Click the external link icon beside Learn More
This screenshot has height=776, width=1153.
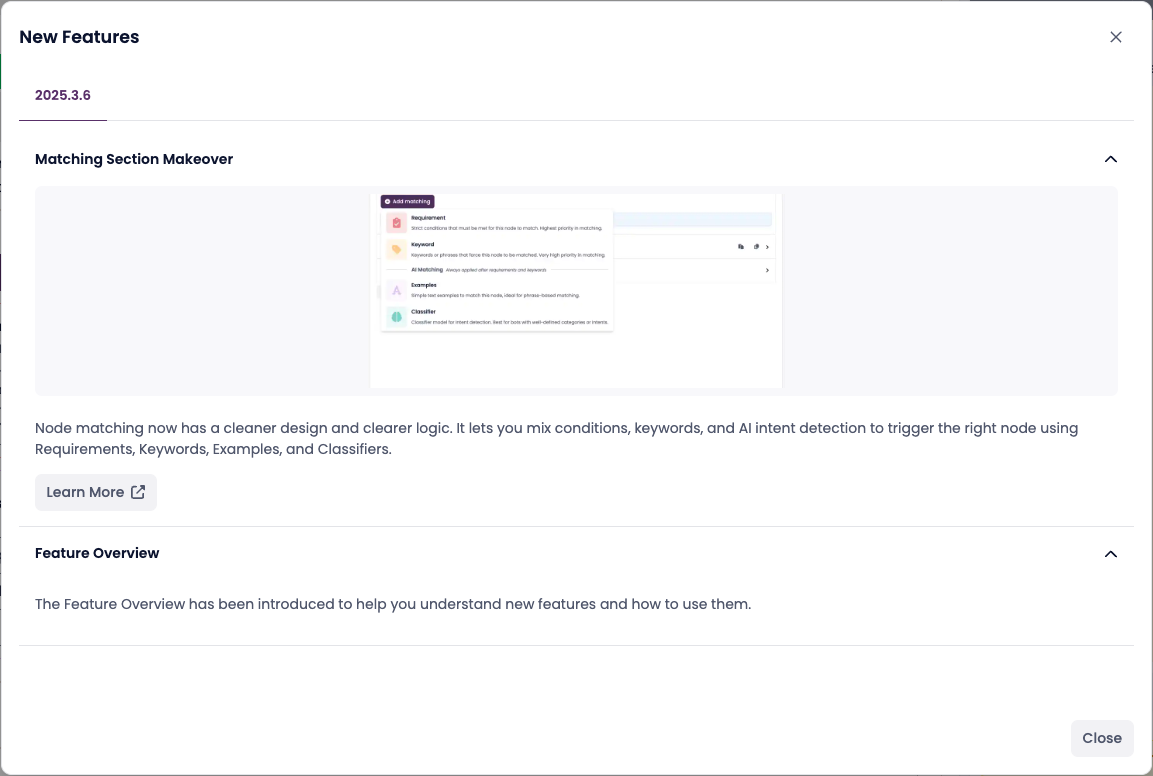tap(138, 492)
